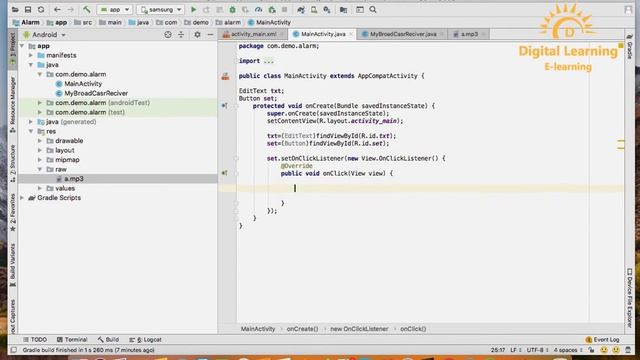Open the app run configuration dropdown
Viewport: 640px width, 360px height.
point(115,9)
